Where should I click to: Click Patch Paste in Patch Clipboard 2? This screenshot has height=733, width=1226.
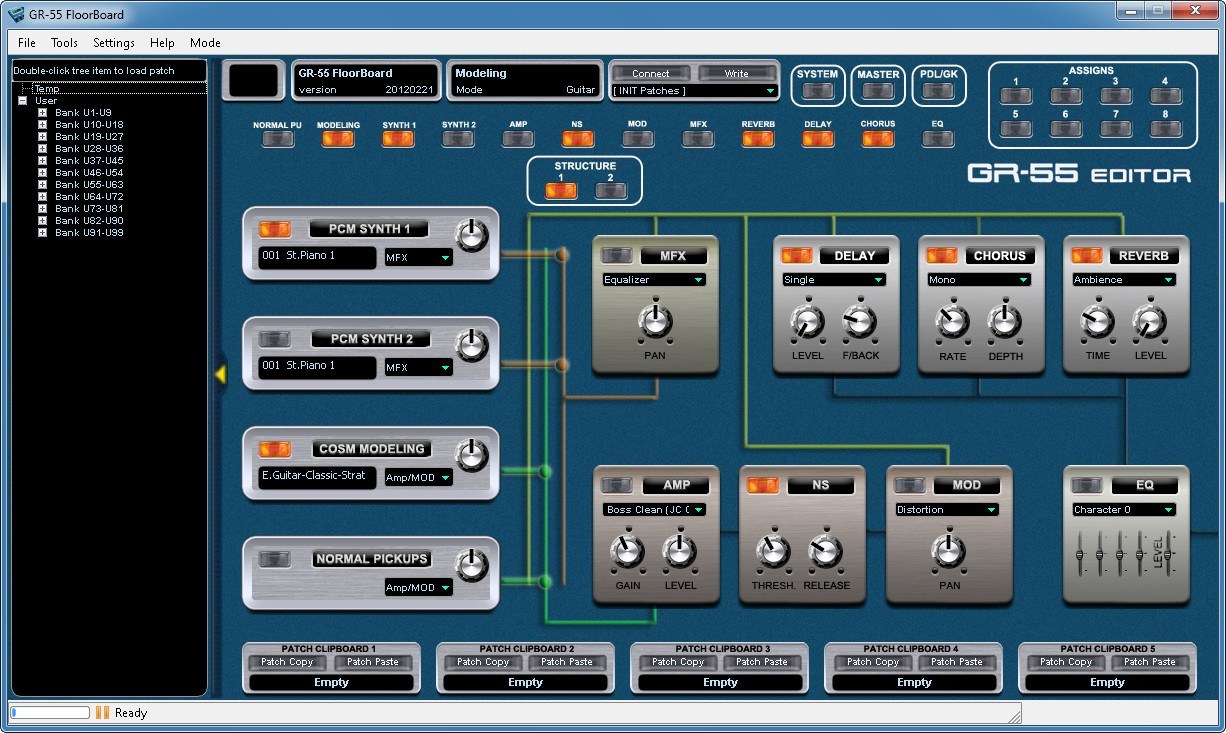[x=567, y=662]
